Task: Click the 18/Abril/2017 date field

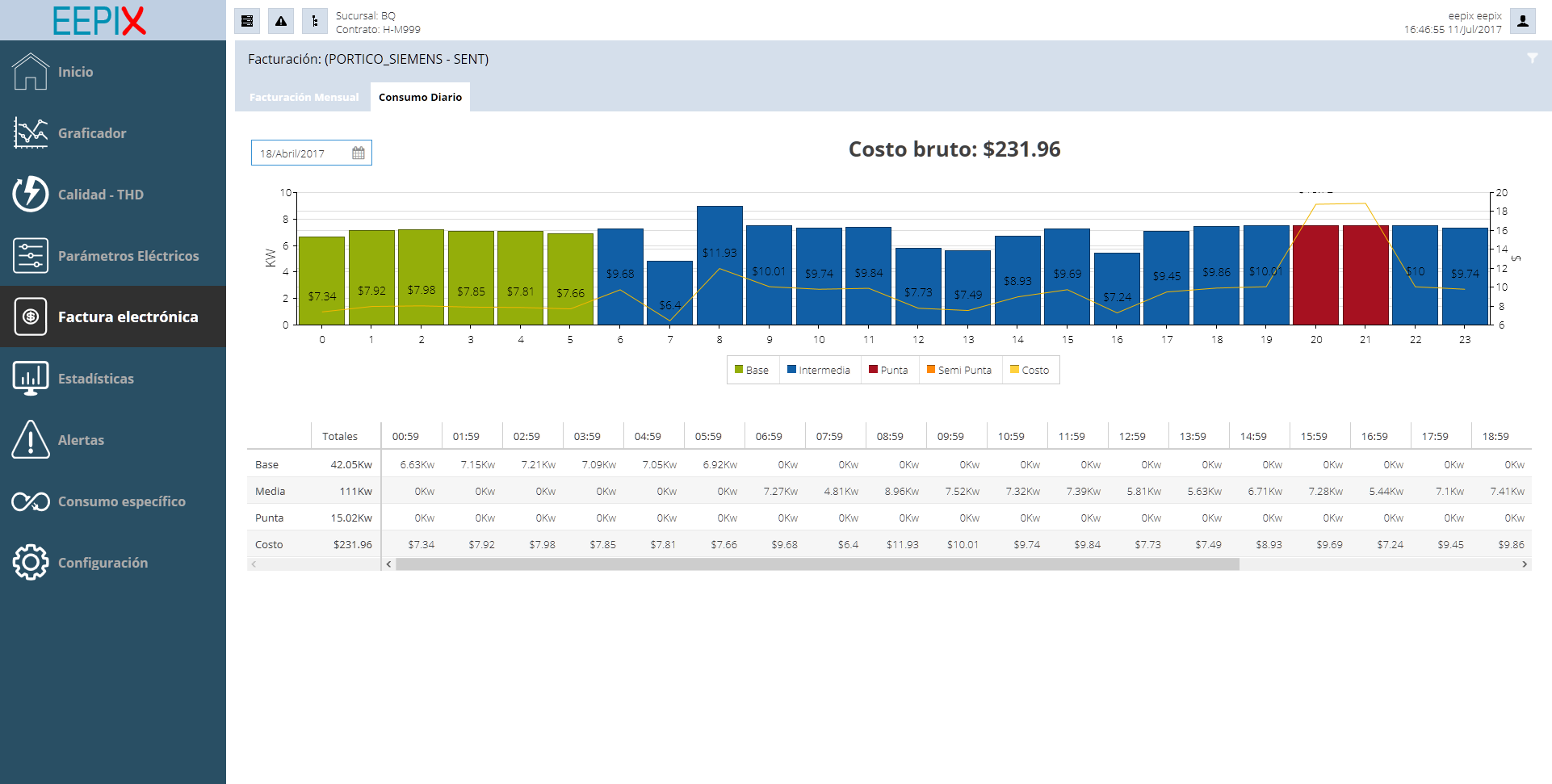Action: tap(299, 153)
